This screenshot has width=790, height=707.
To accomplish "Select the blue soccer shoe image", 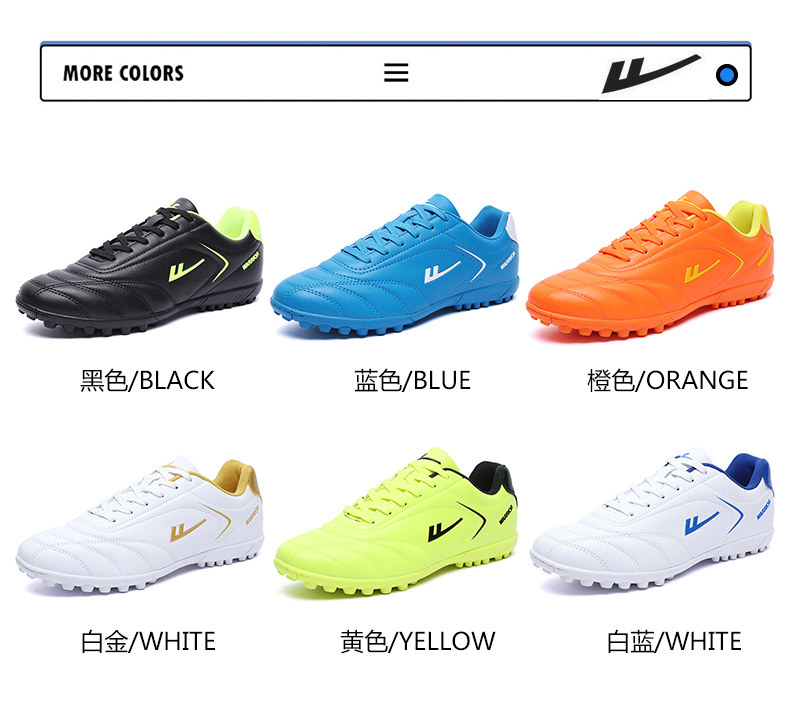I will 395,266.
